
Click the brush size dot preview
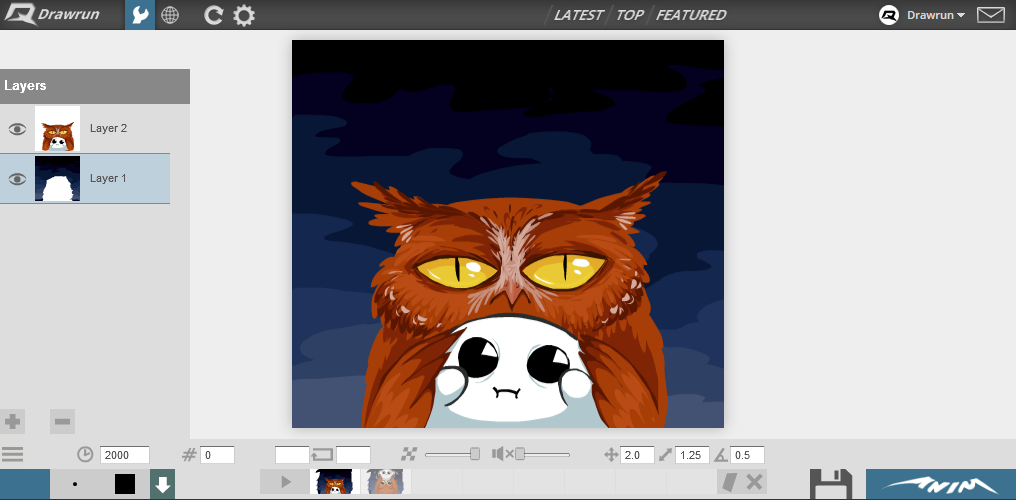pyautogui.click(x=75, y=484)
